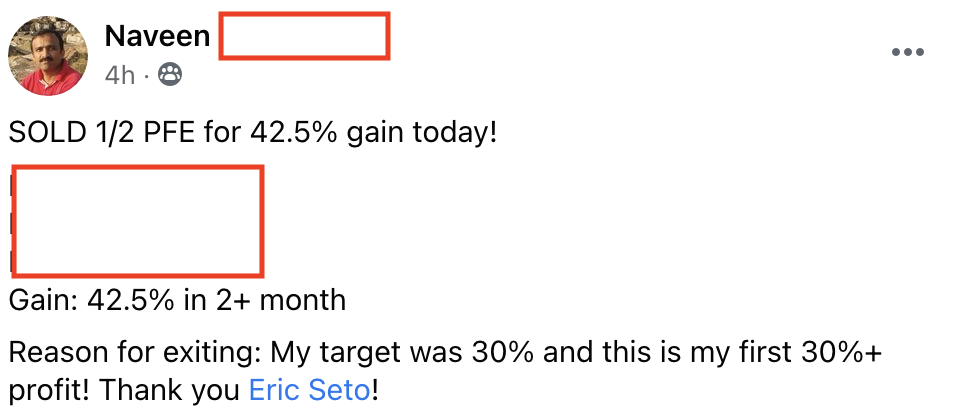Click the word today! in the post
This screenshot has width=966, height=420.
(454, 134)
